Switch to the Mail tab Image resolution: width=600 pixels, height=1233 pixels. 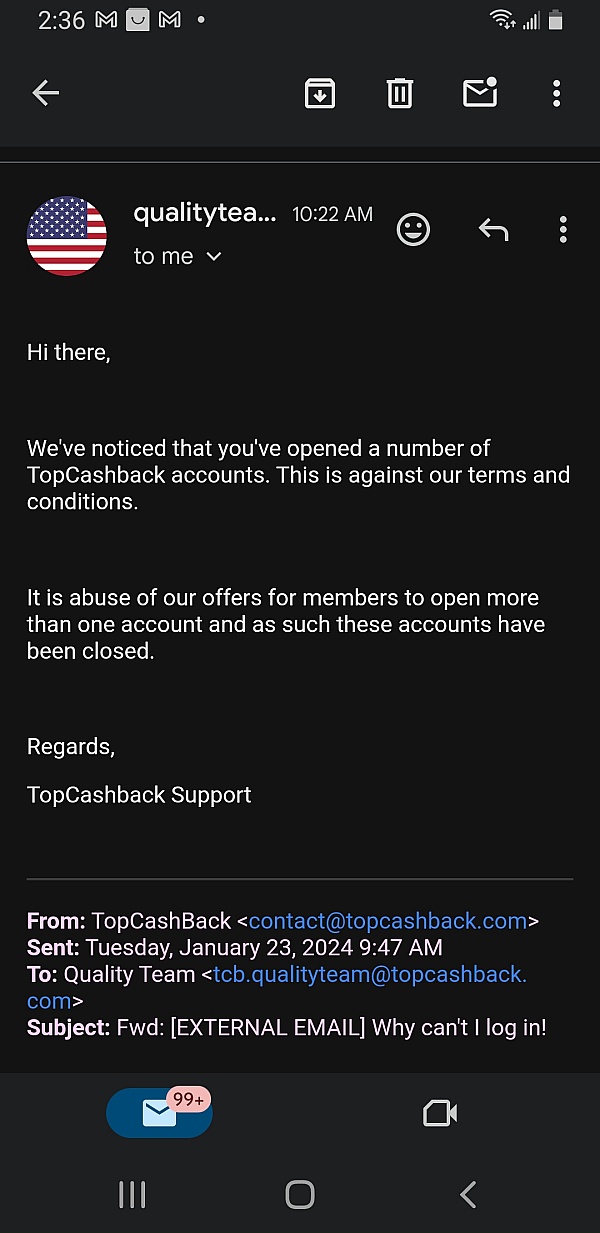pos(159,1113)
